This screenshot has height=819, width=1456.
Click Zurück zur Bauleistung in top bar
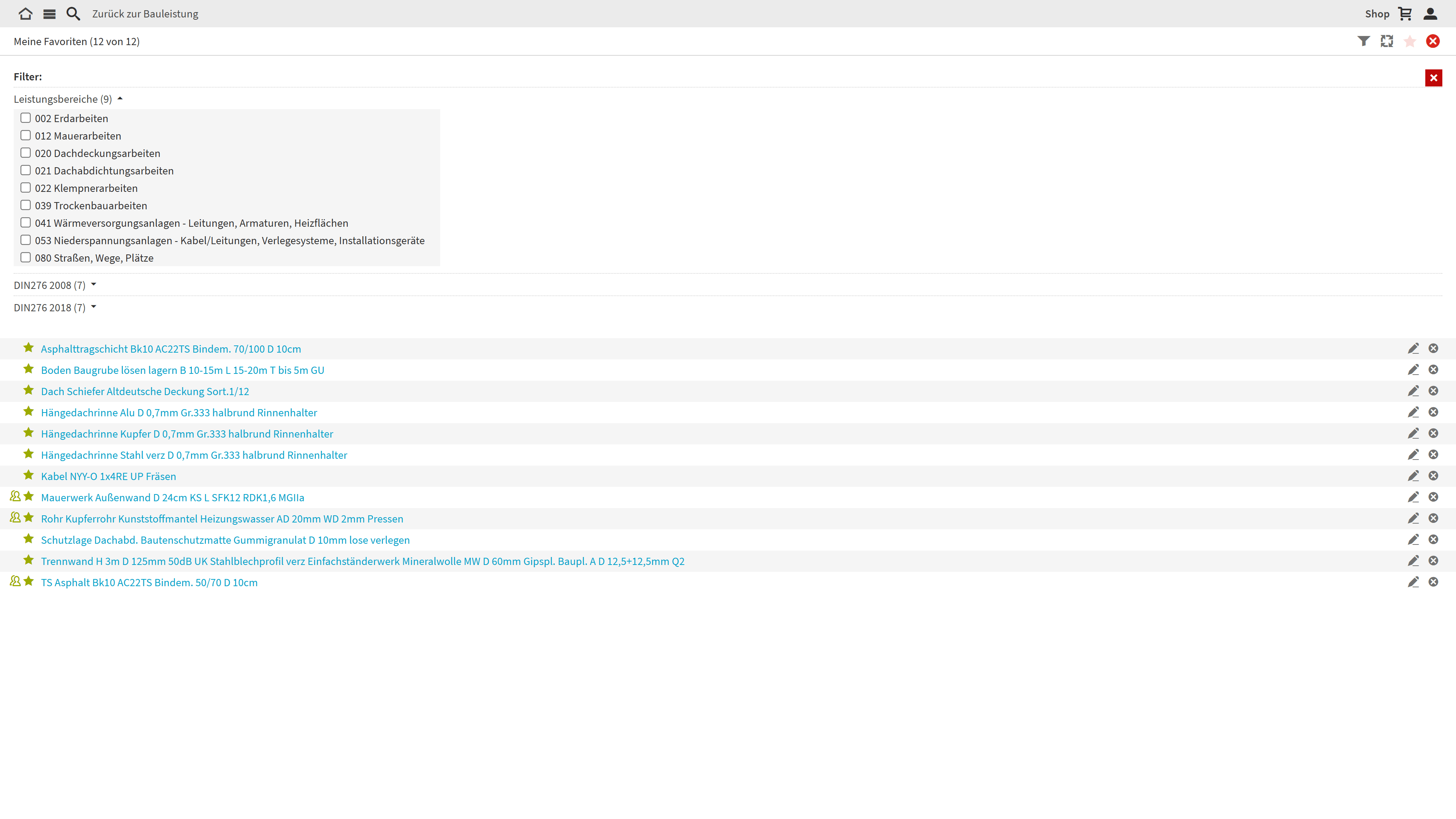pyautogui.click(x=145, y=14)
